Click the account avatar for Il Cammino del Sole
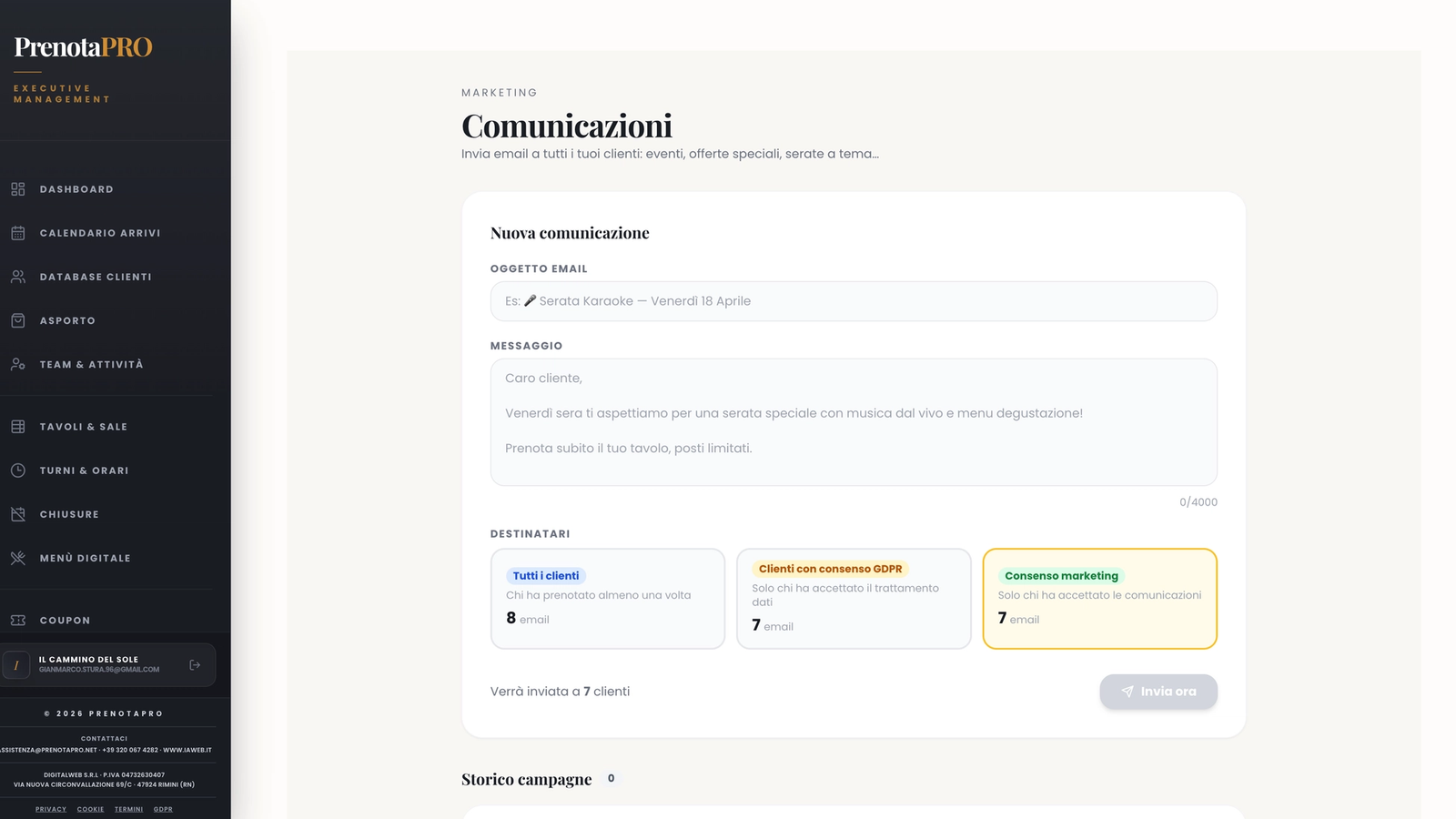Viewport: 1456px width, 819px height. coord(16,665)
